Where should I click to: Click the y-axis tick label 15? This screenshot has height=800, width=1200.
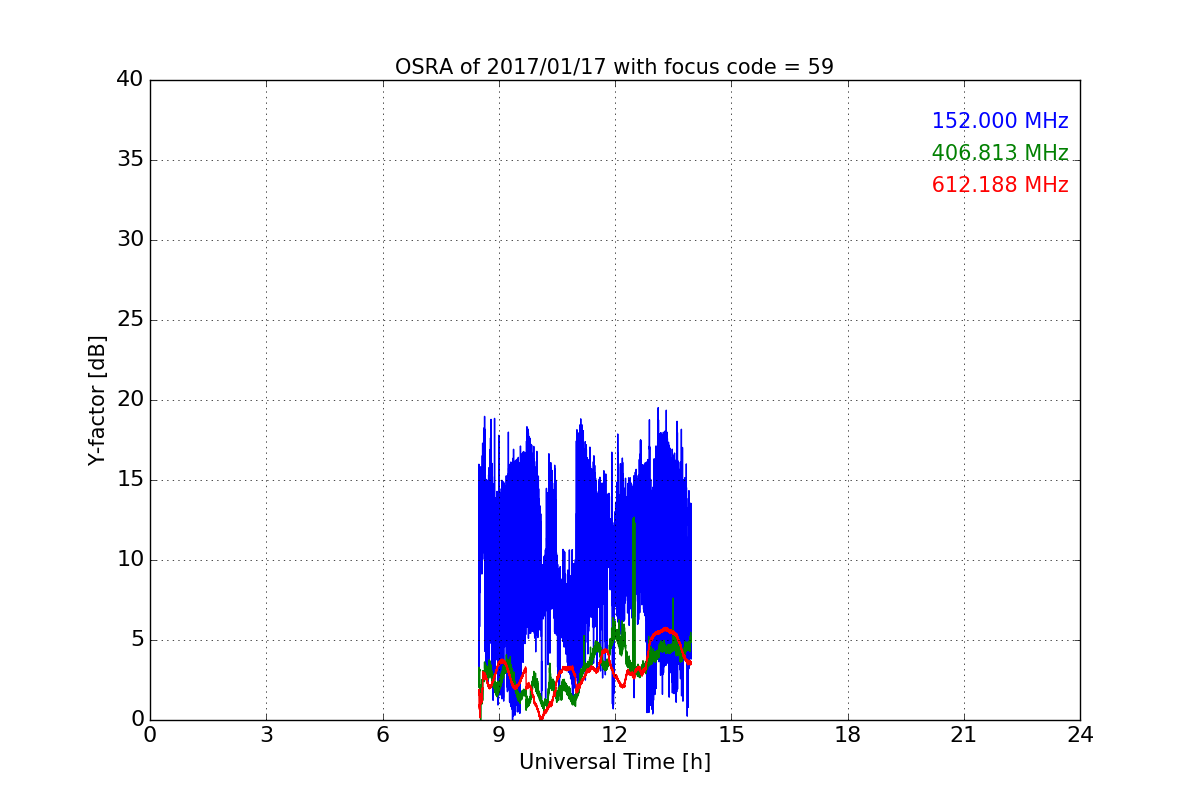click(x=130, y=480)
